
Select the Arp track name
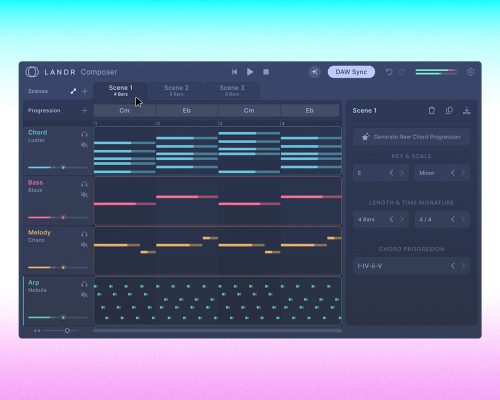pyautogui.click(x=34, y=282)
